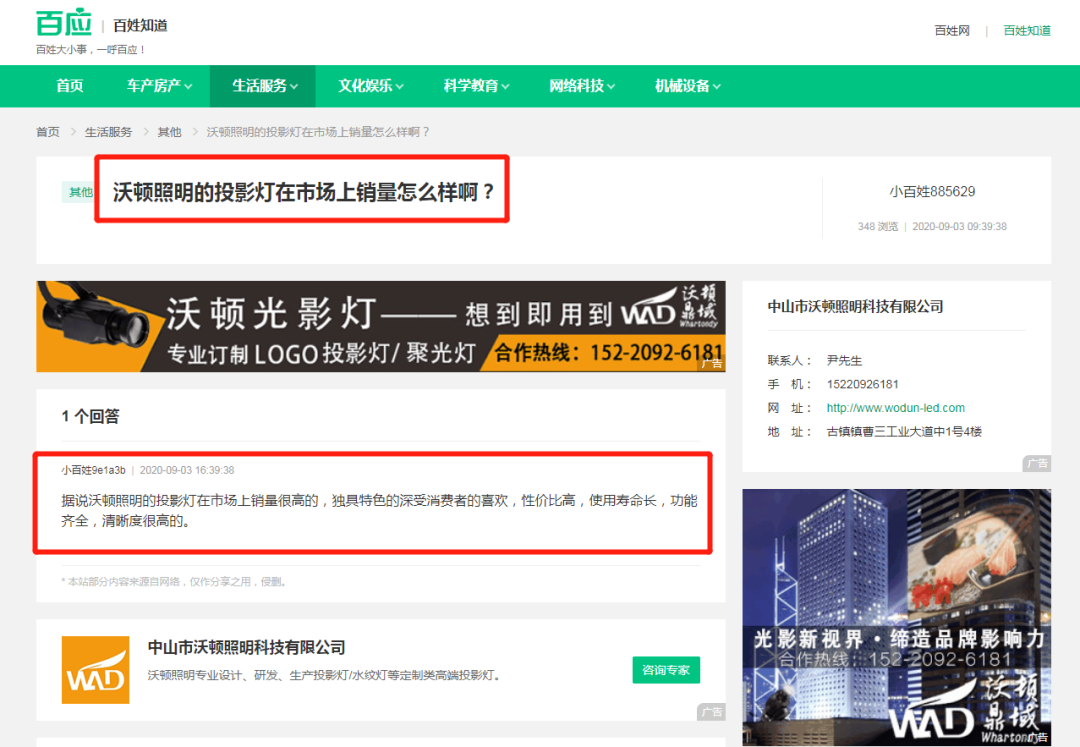Open the wodun-led.com website link

pyautogui.click(x=895, y=408)
